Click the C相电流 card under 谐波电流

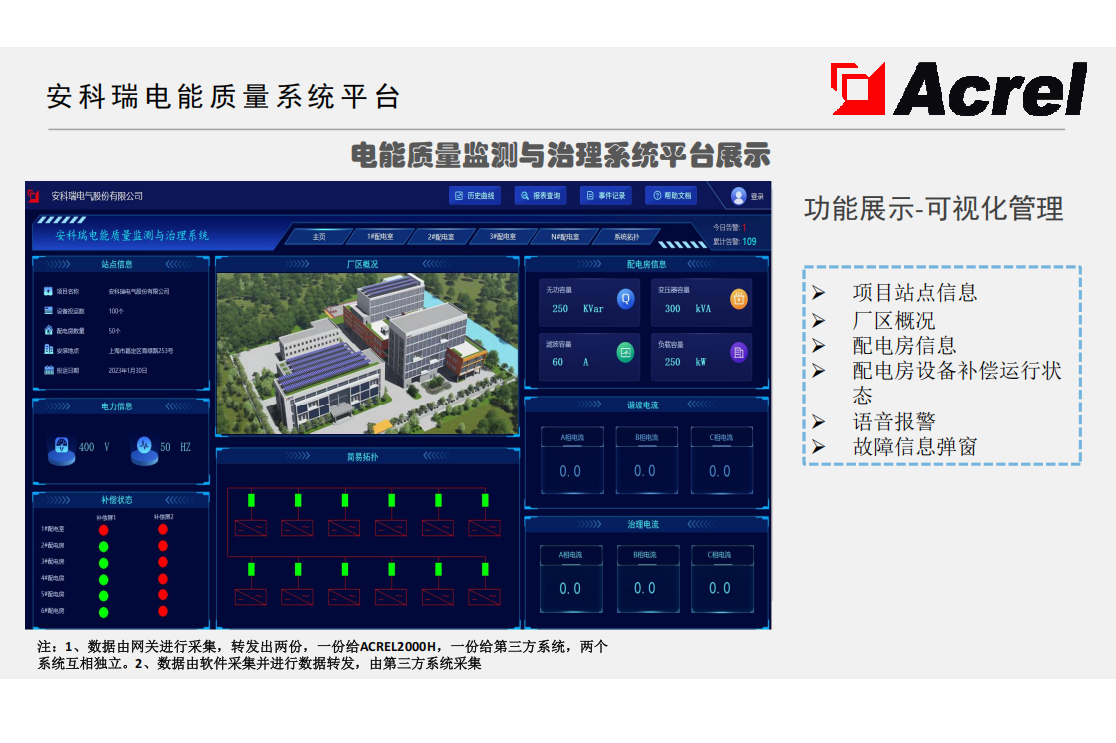721,460
